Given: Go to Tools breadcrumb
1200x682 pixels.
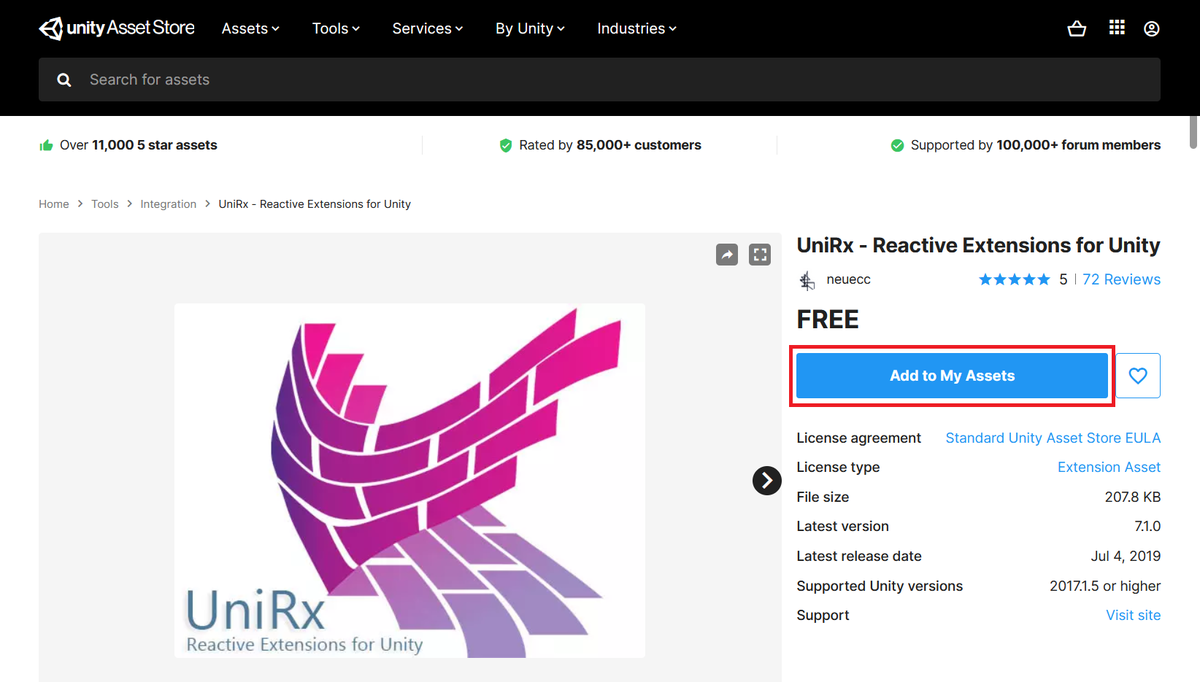Looking at the screenshot, I should [x=105, y=204].
